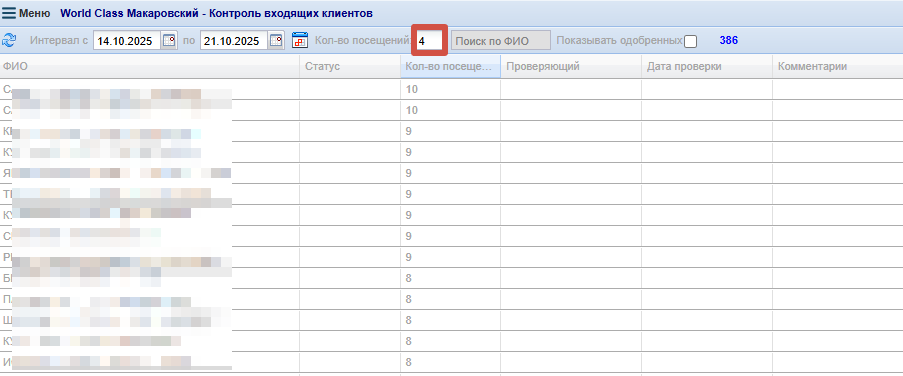Click the Показывать одобренных label

click(x=620, y=41)
